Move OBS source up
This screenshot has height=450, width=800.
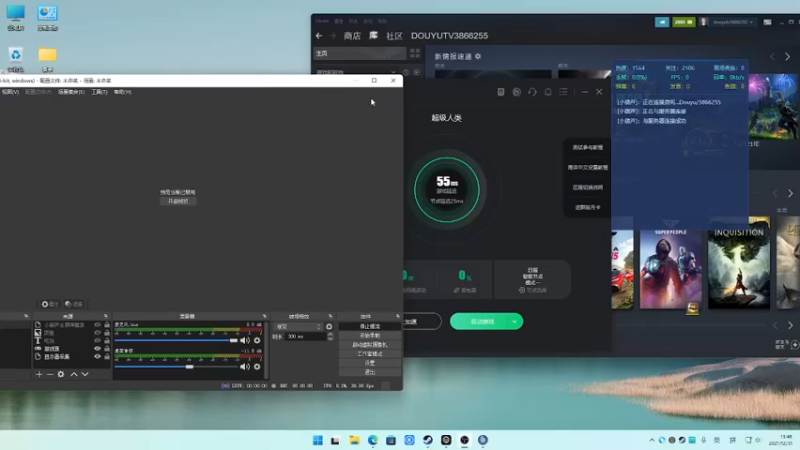coord(73,374)
